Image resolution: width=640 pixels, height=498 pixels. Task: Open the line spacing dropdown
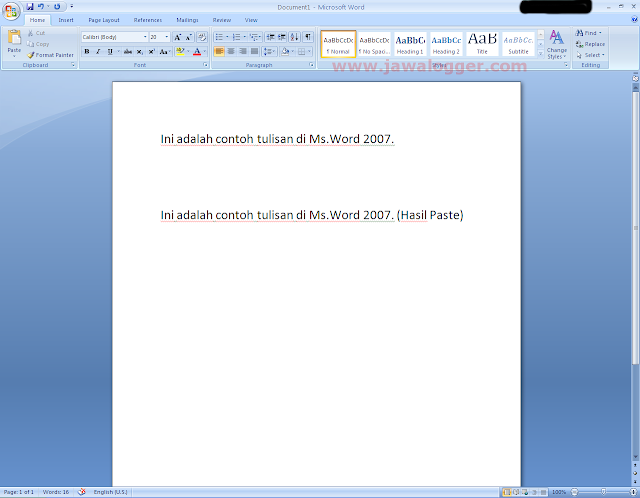(269, 51)
